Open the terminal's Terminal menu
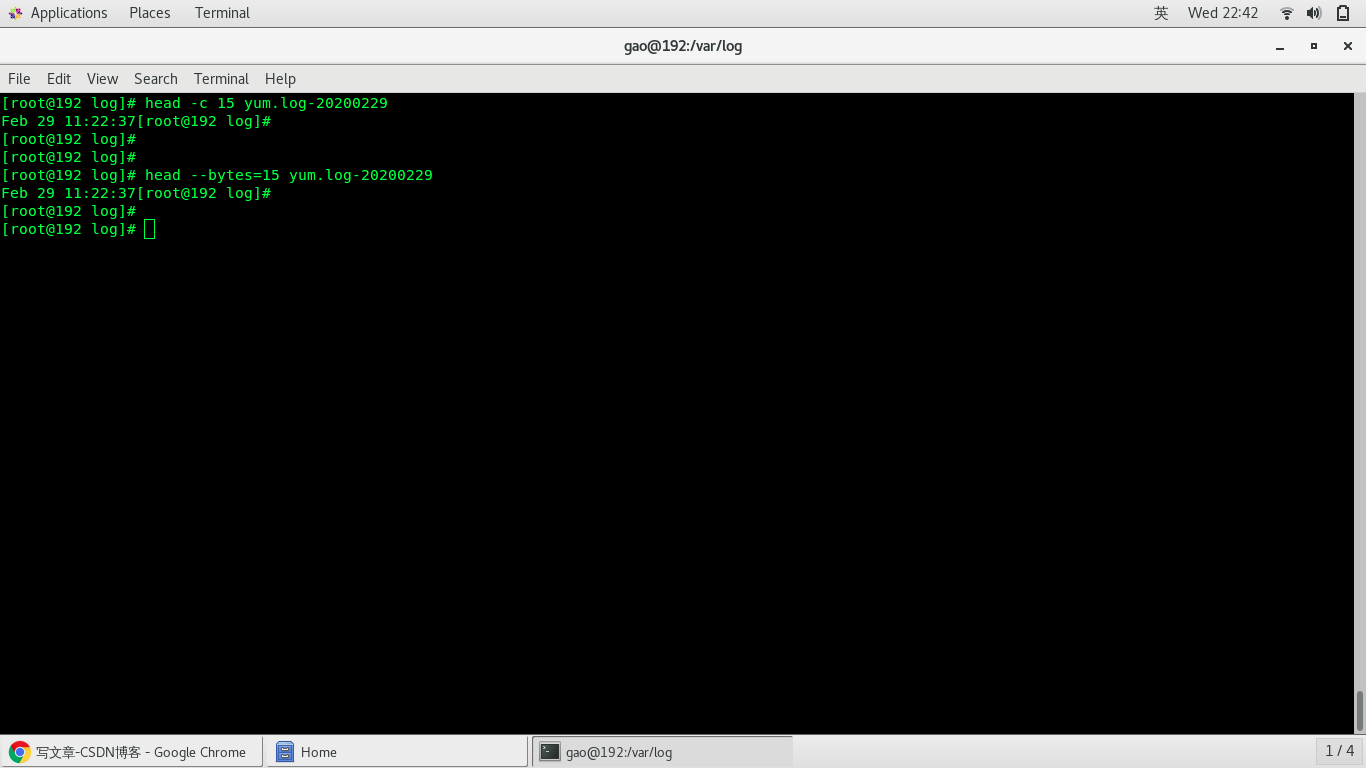 221,78
